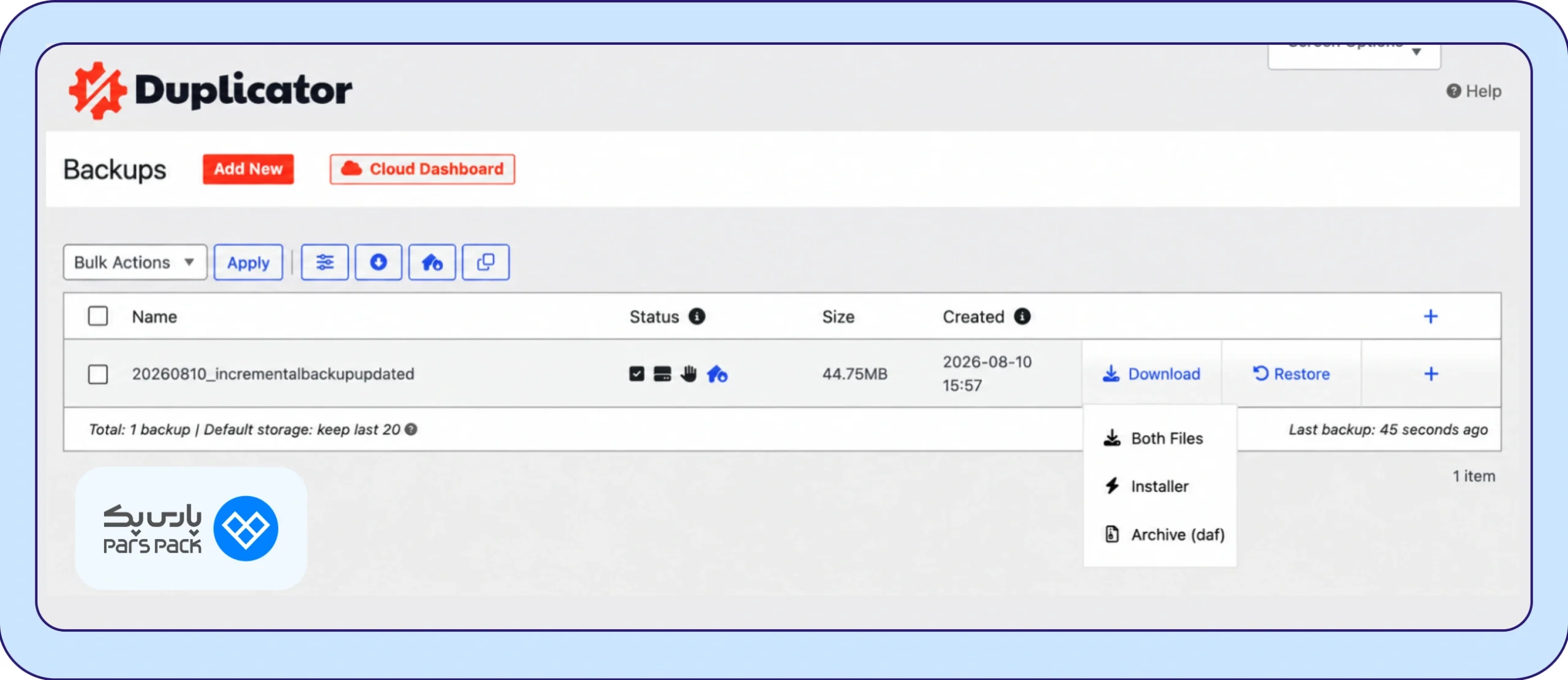The width and height of the screenshot is (1568, 680).
Task: Open the Bulk Actions dropdown
Action: 135,263
